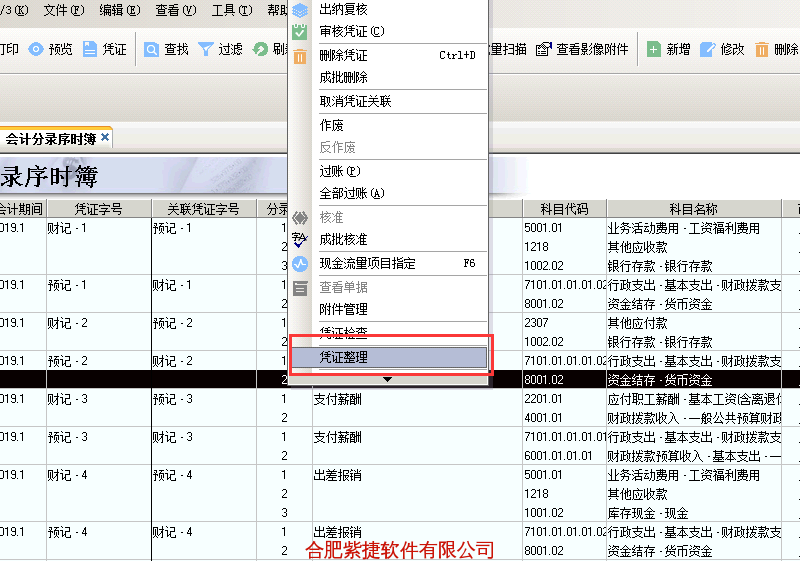This screenshot has width=800, height=561.
Task: Click 全部过账(A) in the menu
Action: point(351,194)
